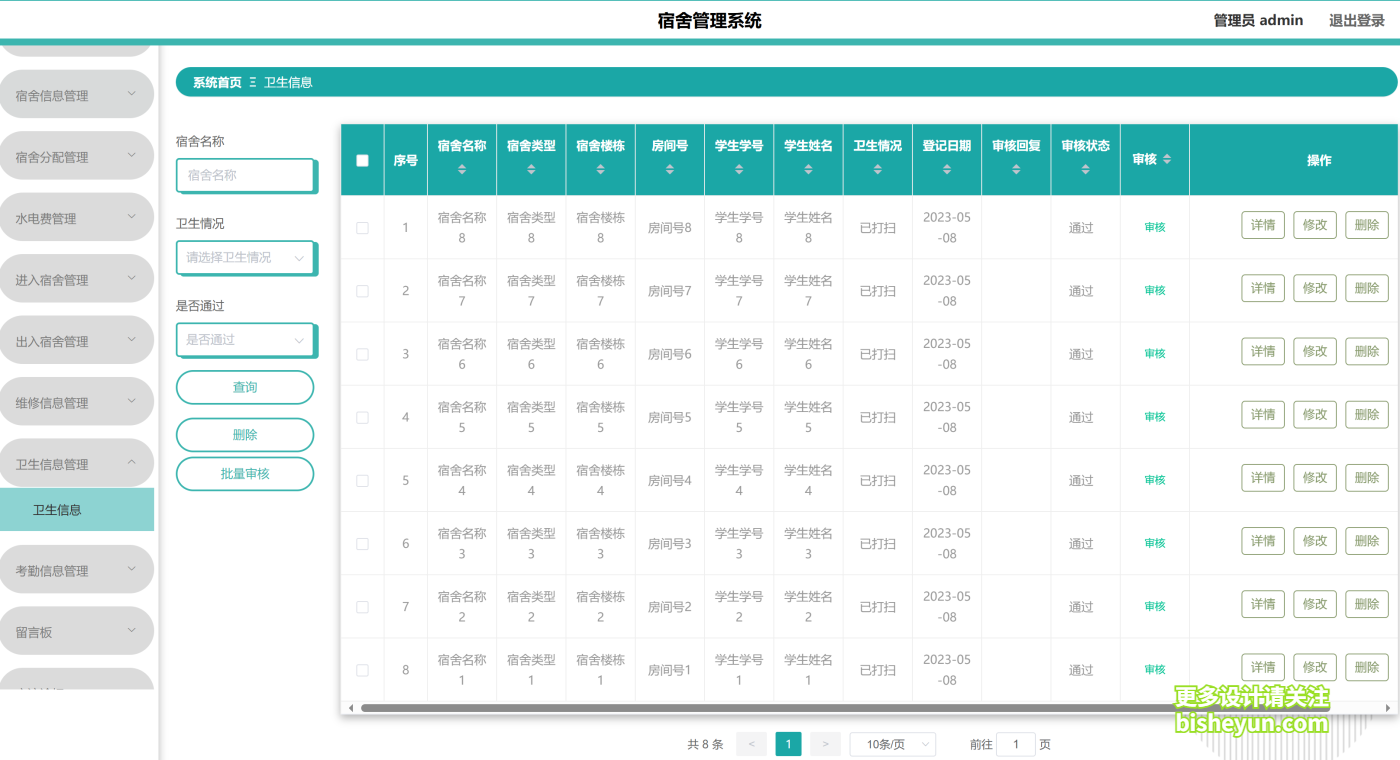The height and width of the screenshot is (760, 1400).
Task: Check the select-all checkbox in table header
Action: (362, 159)
